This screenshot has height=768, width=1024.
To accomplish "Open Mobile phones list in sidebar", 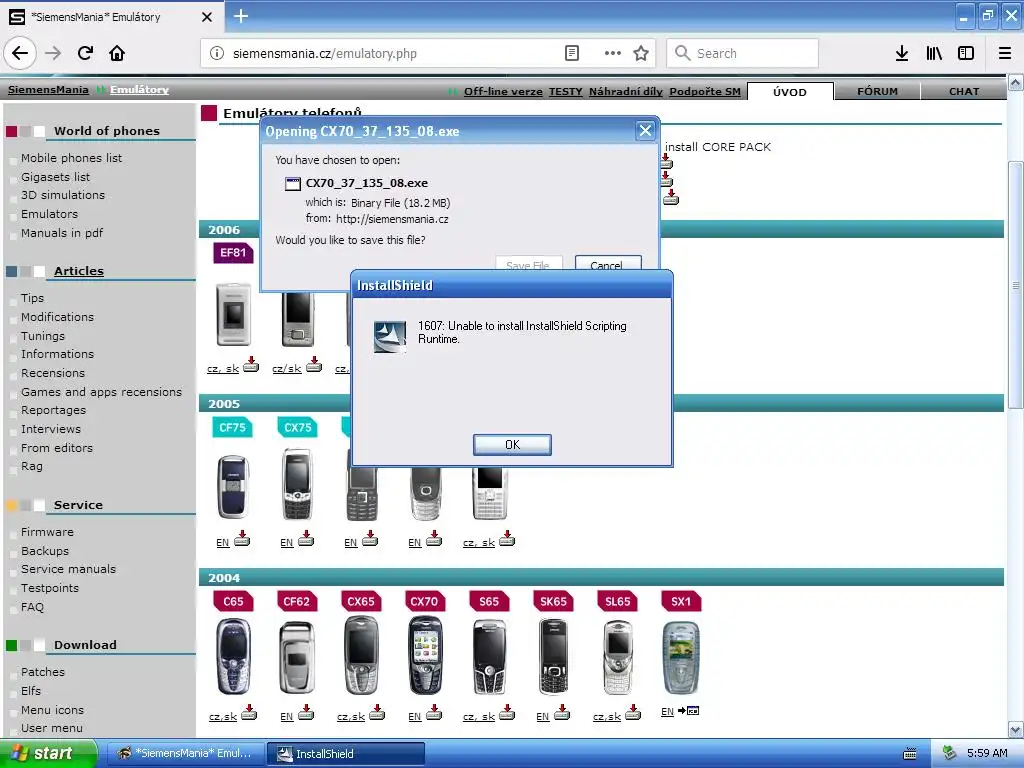I will (x=71, y=158).
